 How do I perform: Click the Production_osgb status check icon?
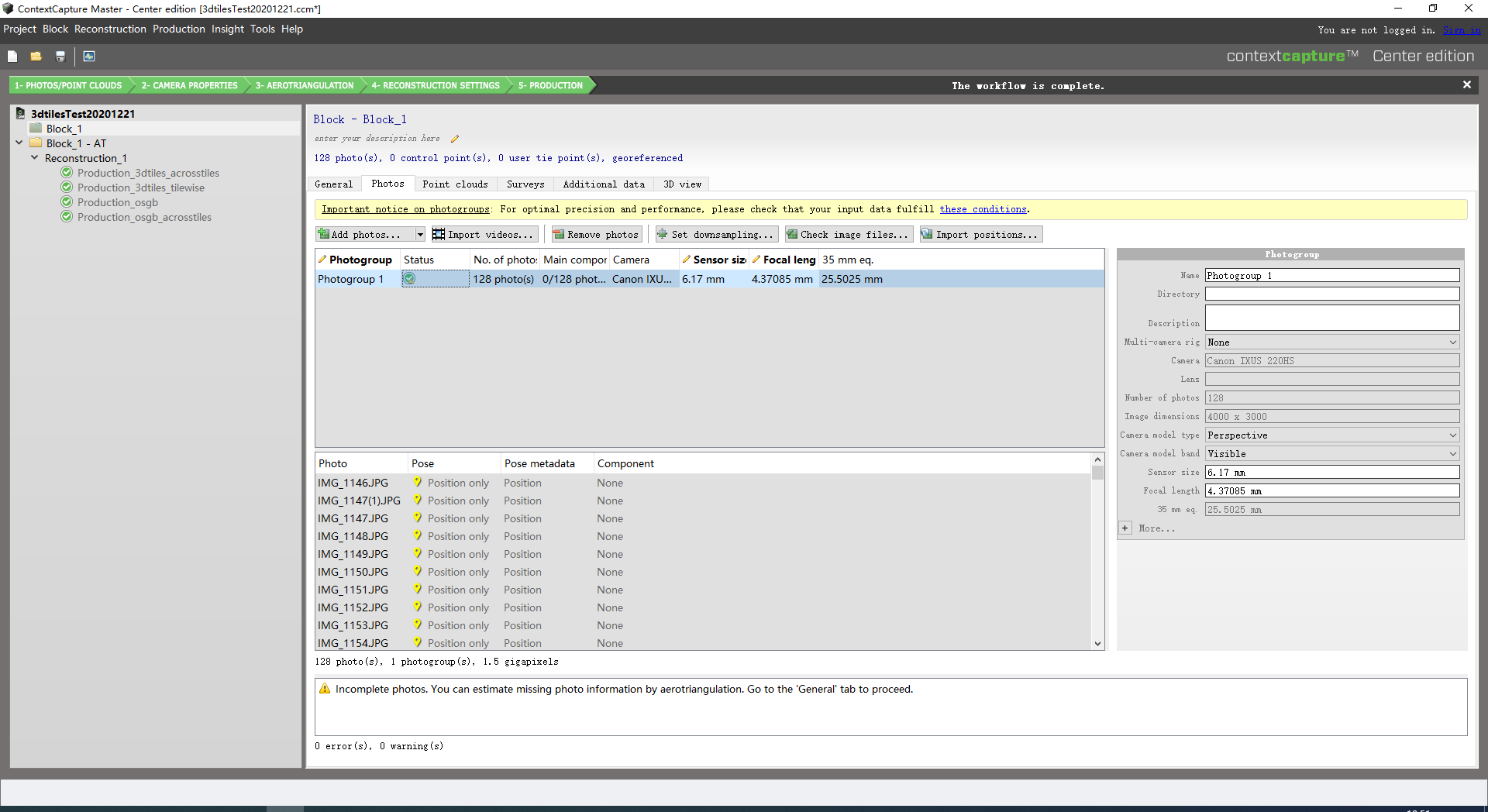pyautogui.click(x=67, y=202)
